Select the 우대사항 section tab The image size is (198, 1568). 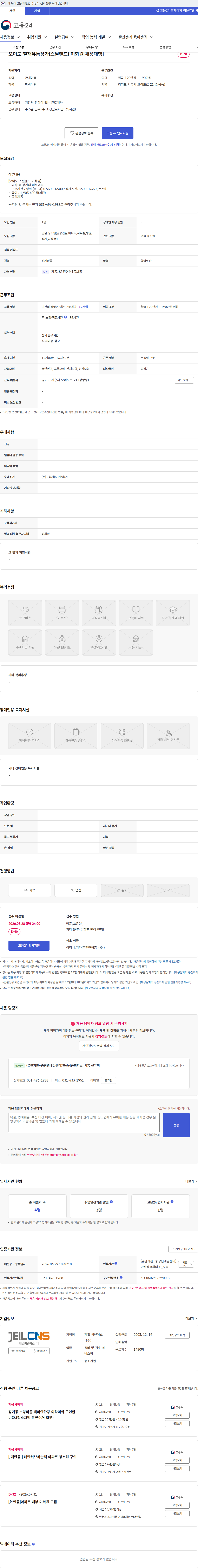(92, 47)
